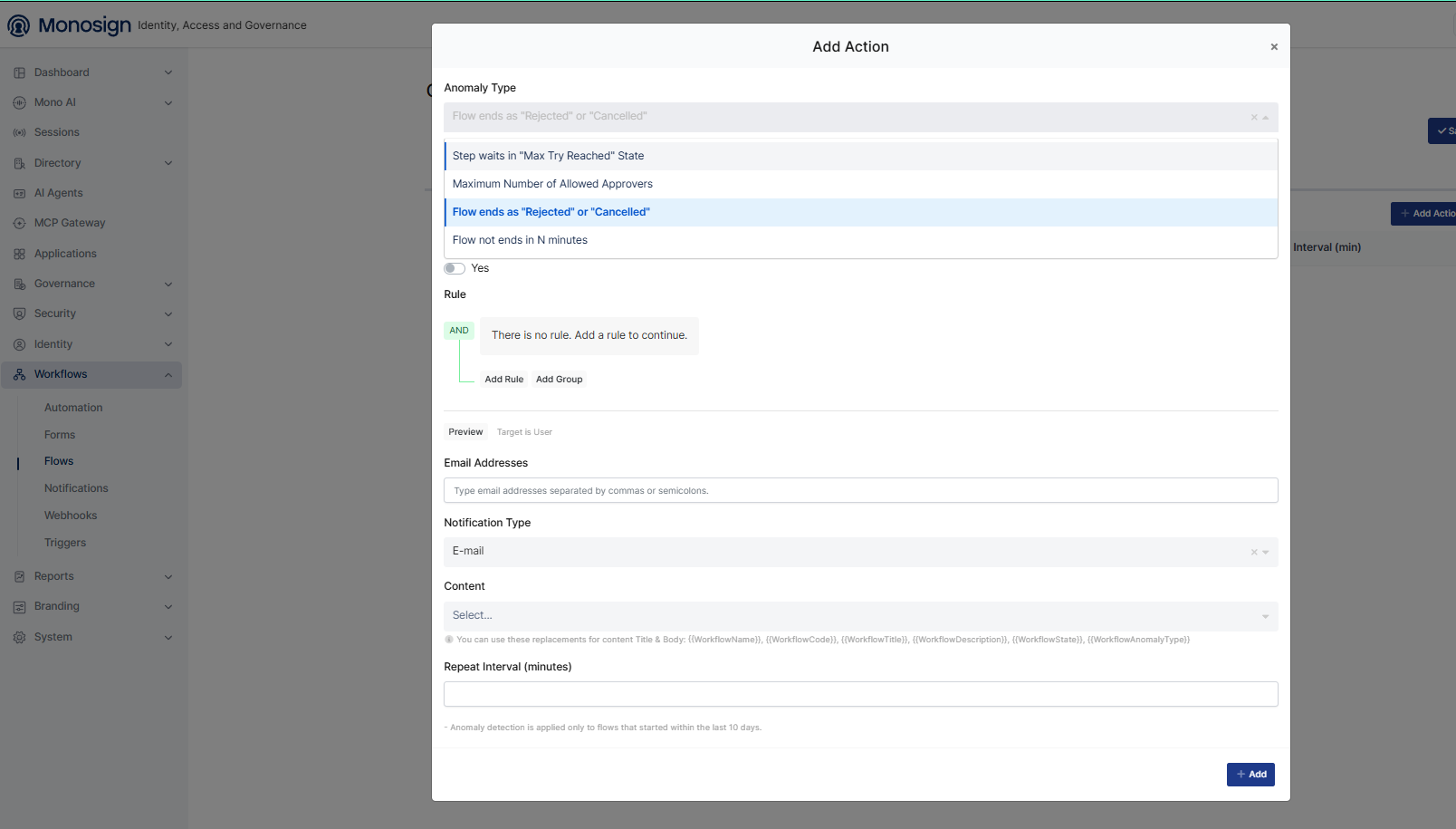
Task: Toggle the AND rule operator
Action: 459,331
